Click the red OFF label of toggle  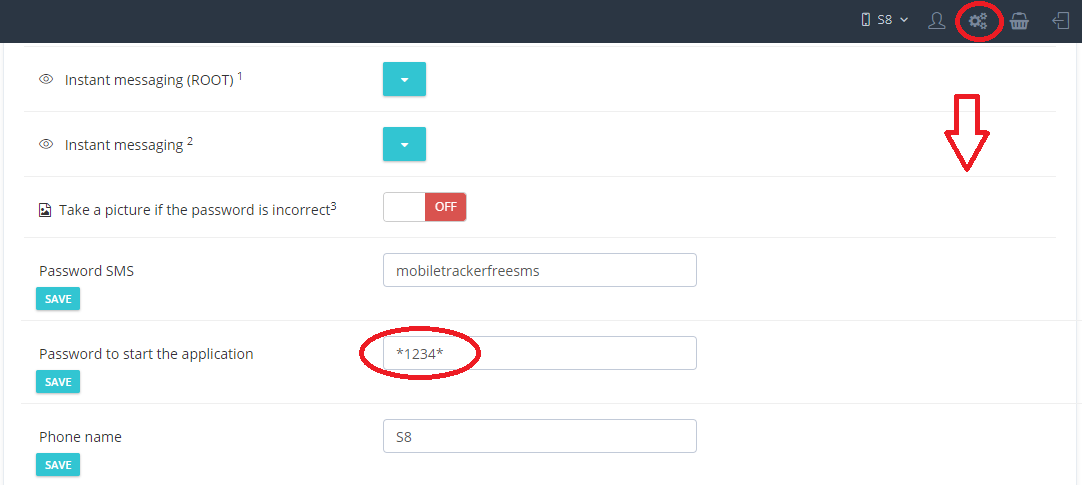click(x=446, y=207)
